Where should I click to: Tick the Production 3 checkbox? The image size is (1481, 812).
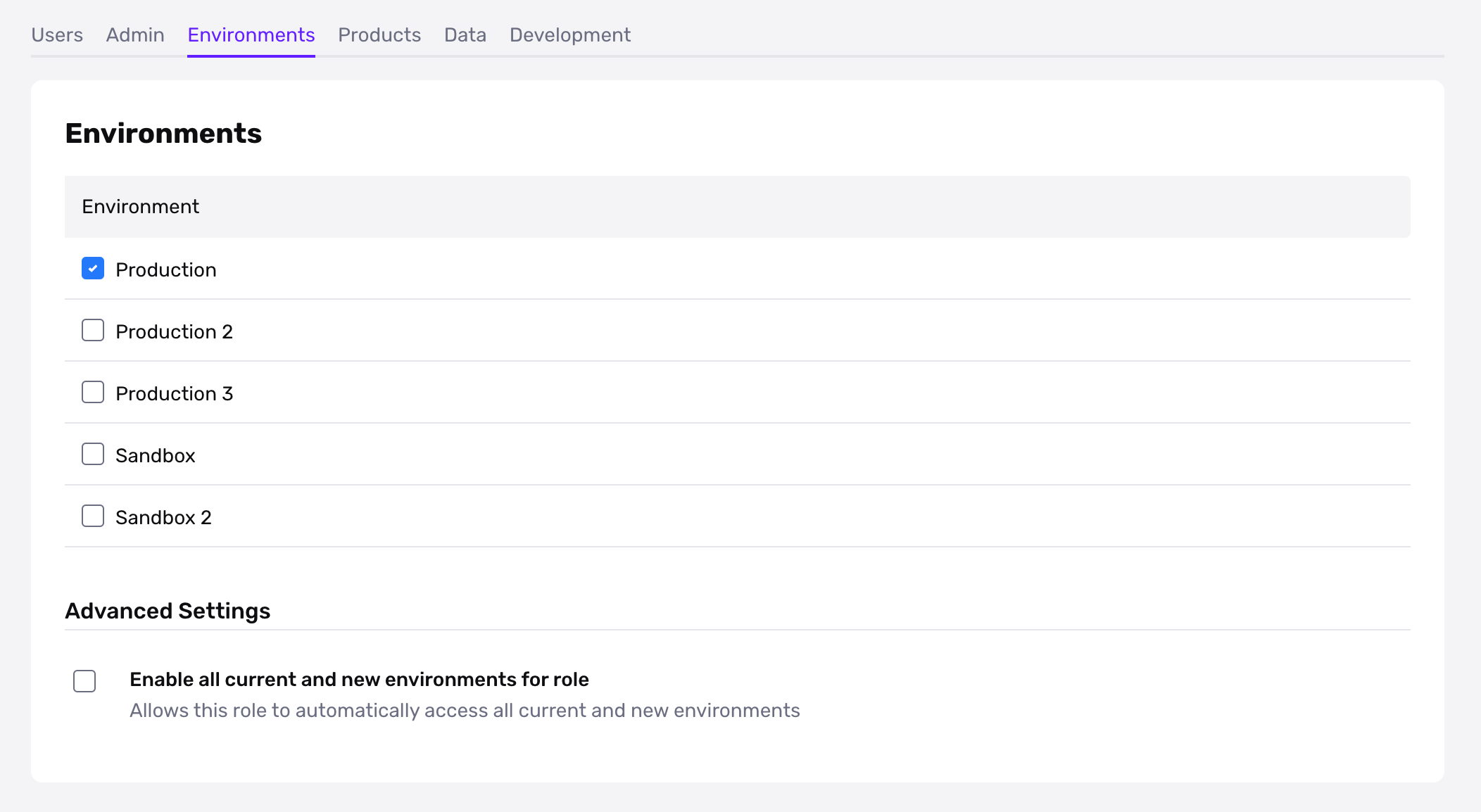tap(93, 393)
